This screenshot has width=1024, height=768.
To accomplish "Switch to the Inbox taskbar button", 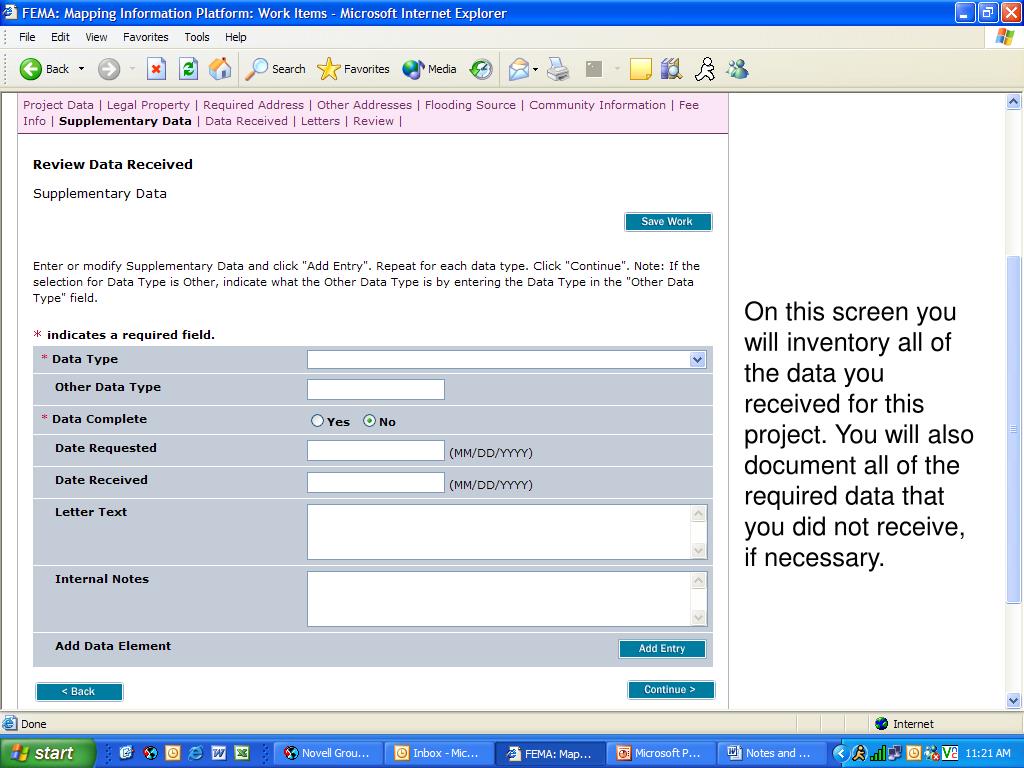I will coord(438,753).
